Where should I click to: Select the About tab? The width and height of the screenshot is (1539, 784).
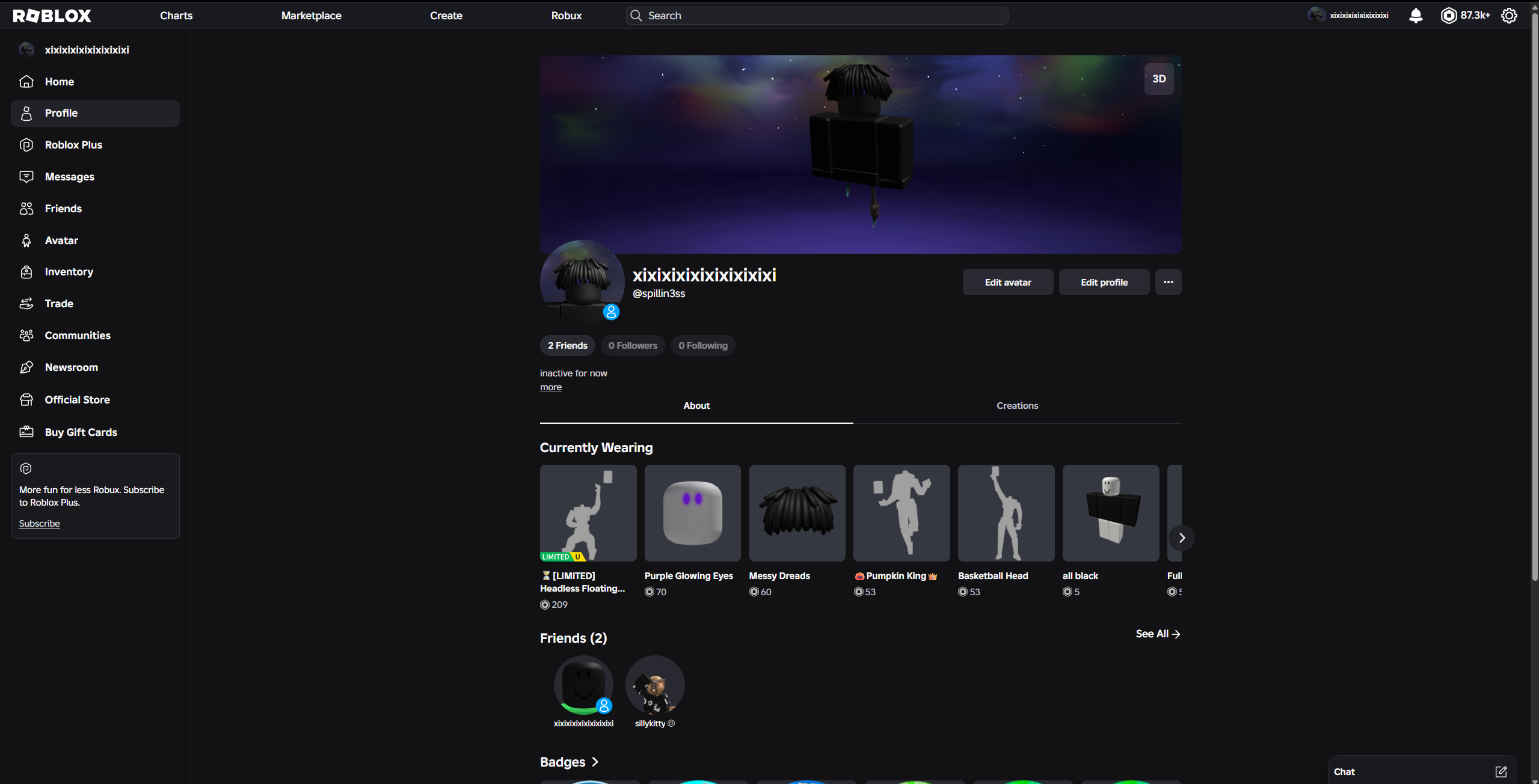(x=696, y=406)
